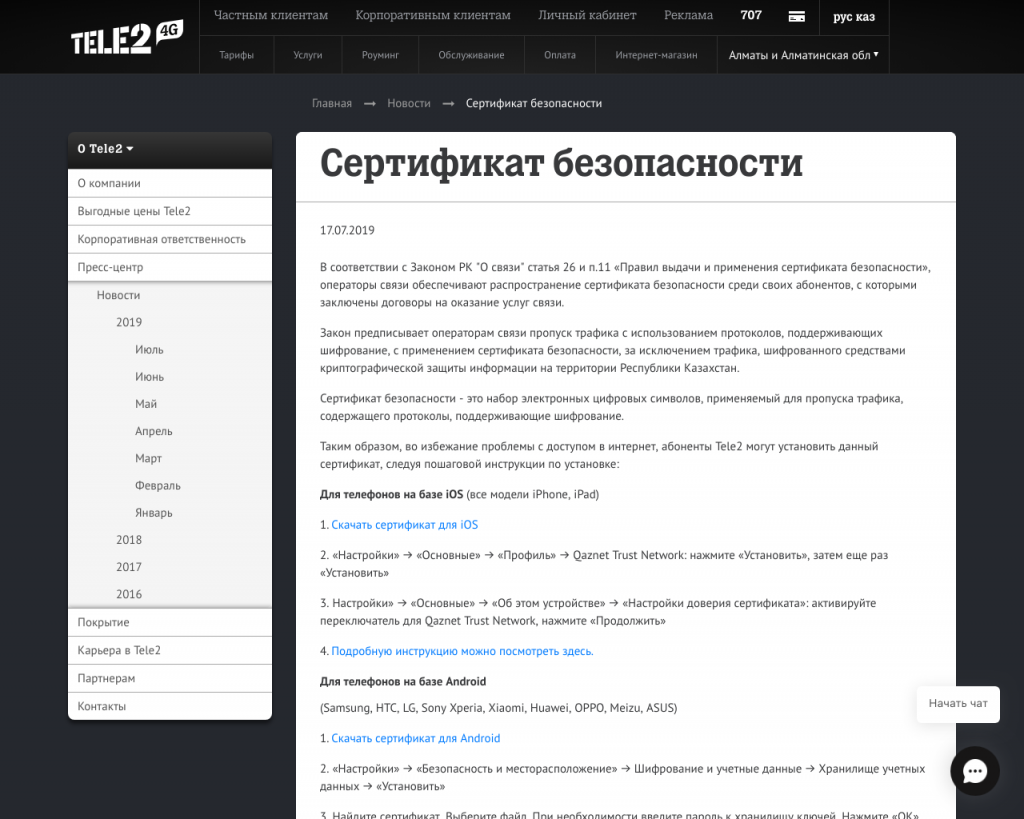
Task: Click the Сертификат безопасности page heading
Action: coord(561,163)
